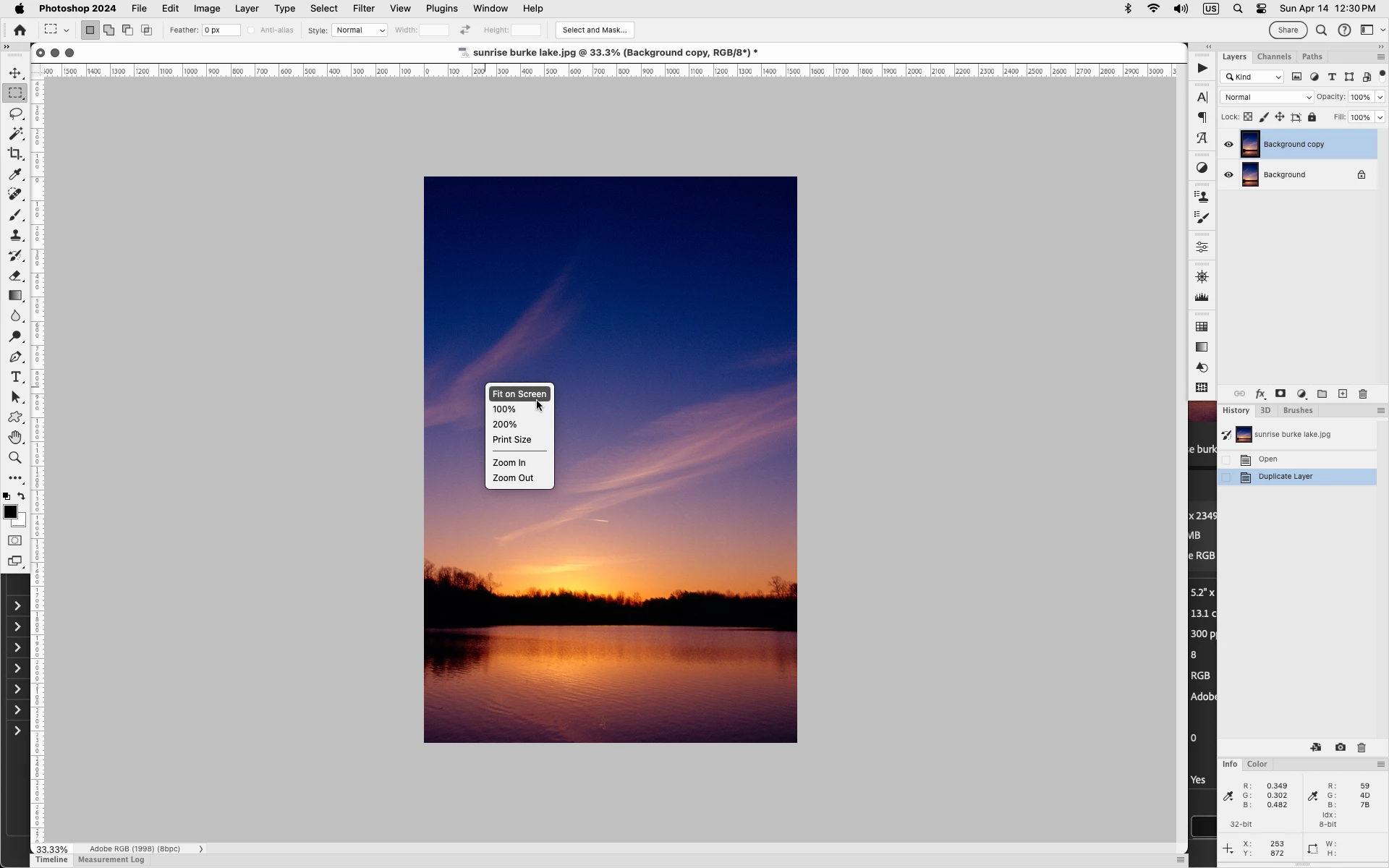1389x868 pixels.
Task: Click the Select and Mask button
Action: [x=594, y=30]
